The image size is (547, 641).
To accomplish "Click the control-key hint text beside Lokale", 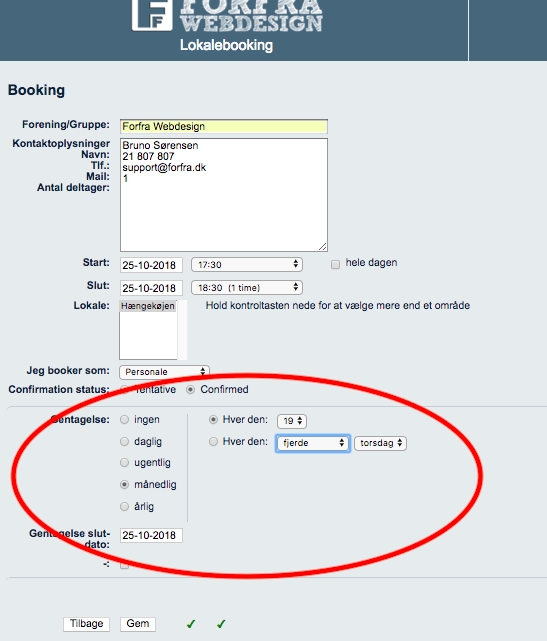I will point(338,305).
